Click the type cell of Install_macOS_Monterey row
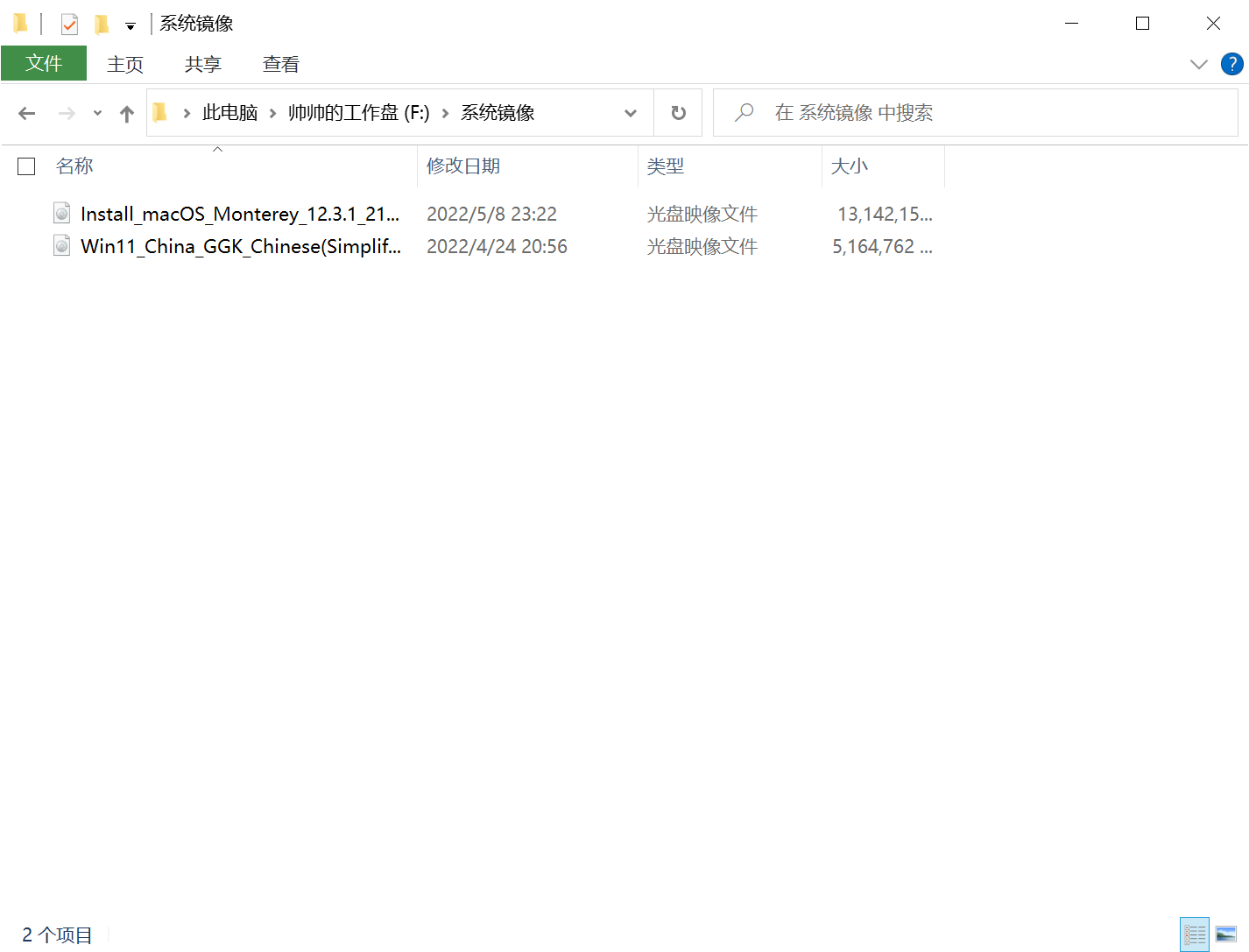Viewport: 1249px width, 952px height. (702, 214)
